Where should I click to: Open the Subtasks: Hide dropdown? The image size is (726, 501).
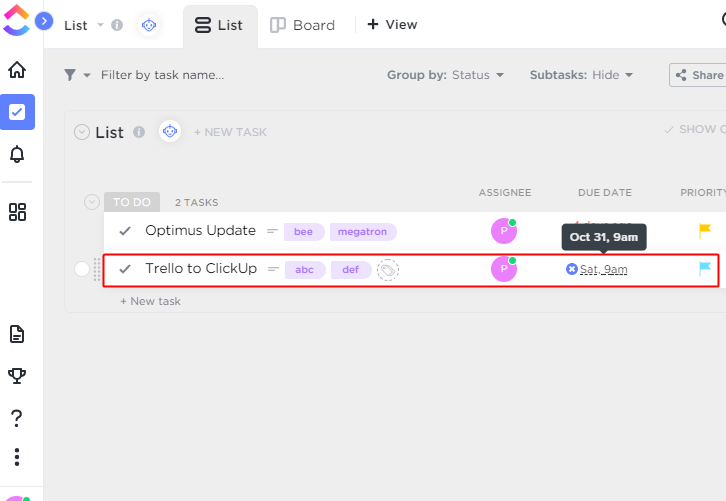(581, 75)
